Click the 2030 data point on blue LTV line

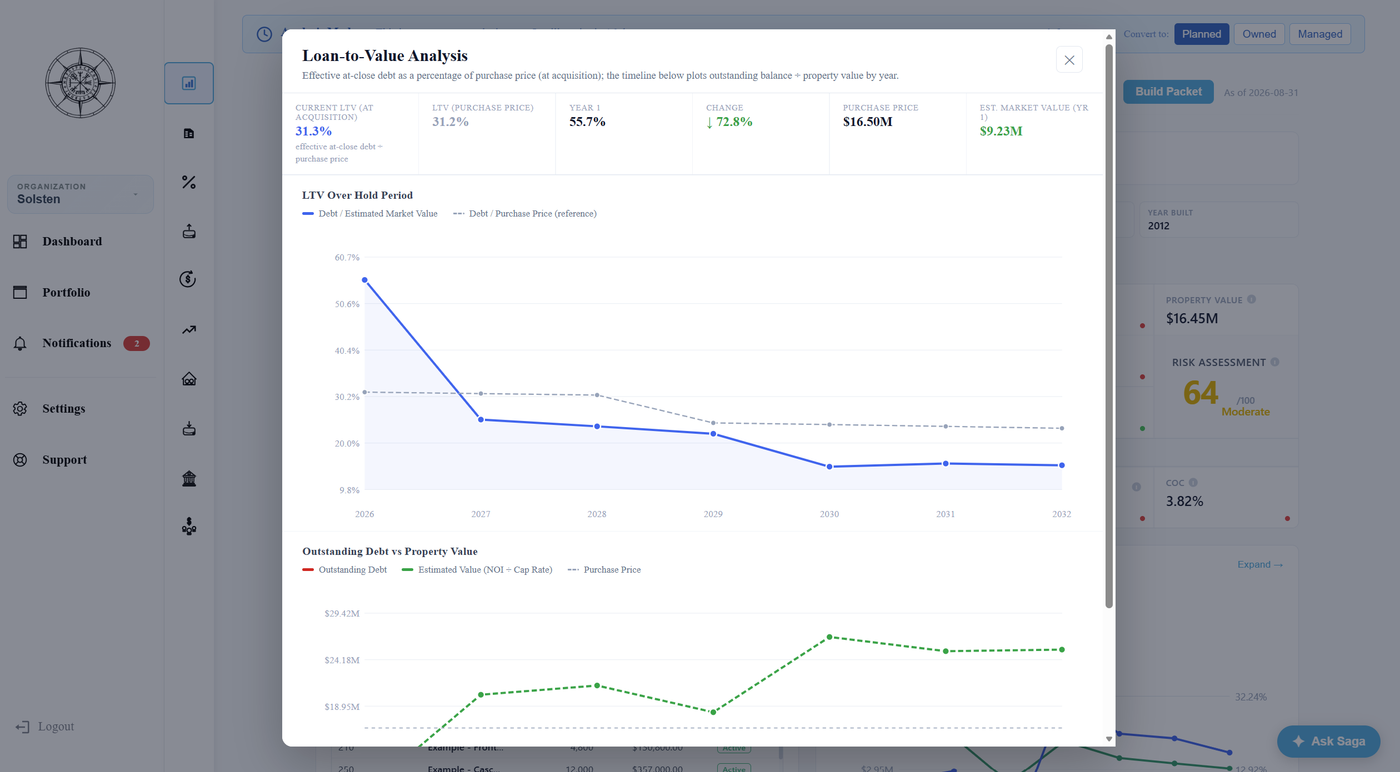coord(829,467)
